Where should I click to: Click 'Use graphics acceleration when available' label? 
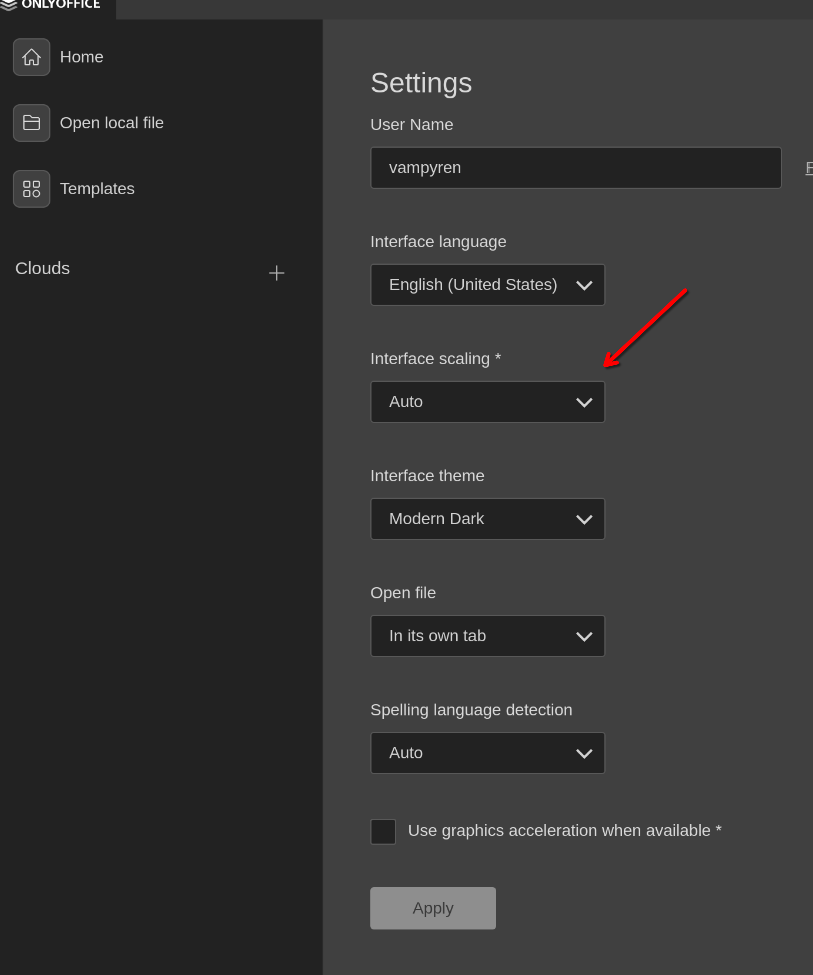564,831
